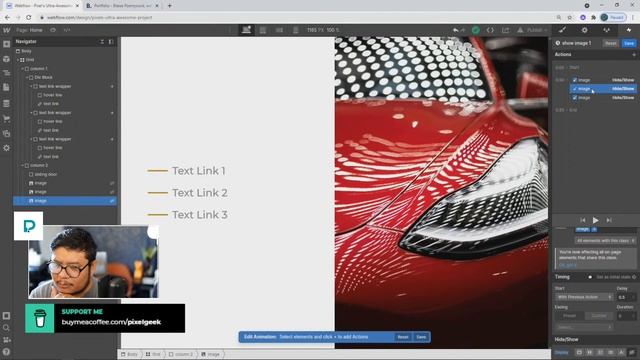Switch to Mobile portrait breakpoint icon

coord(296,30)
